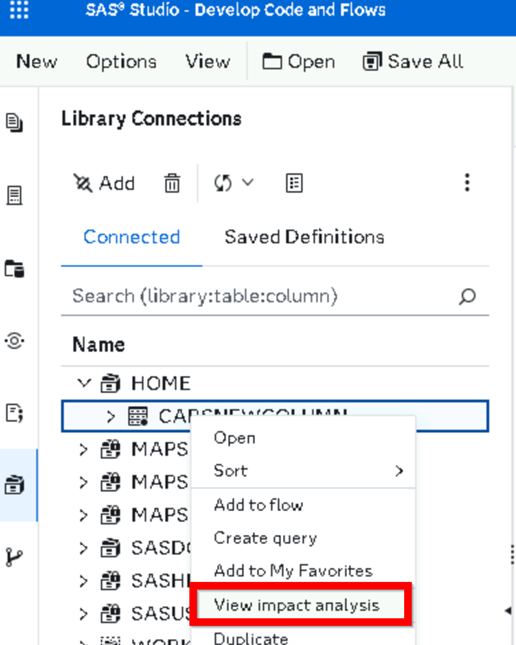Select View impact analysis
The width and height of the screenshot is (516, 645).
click(296, 605)
